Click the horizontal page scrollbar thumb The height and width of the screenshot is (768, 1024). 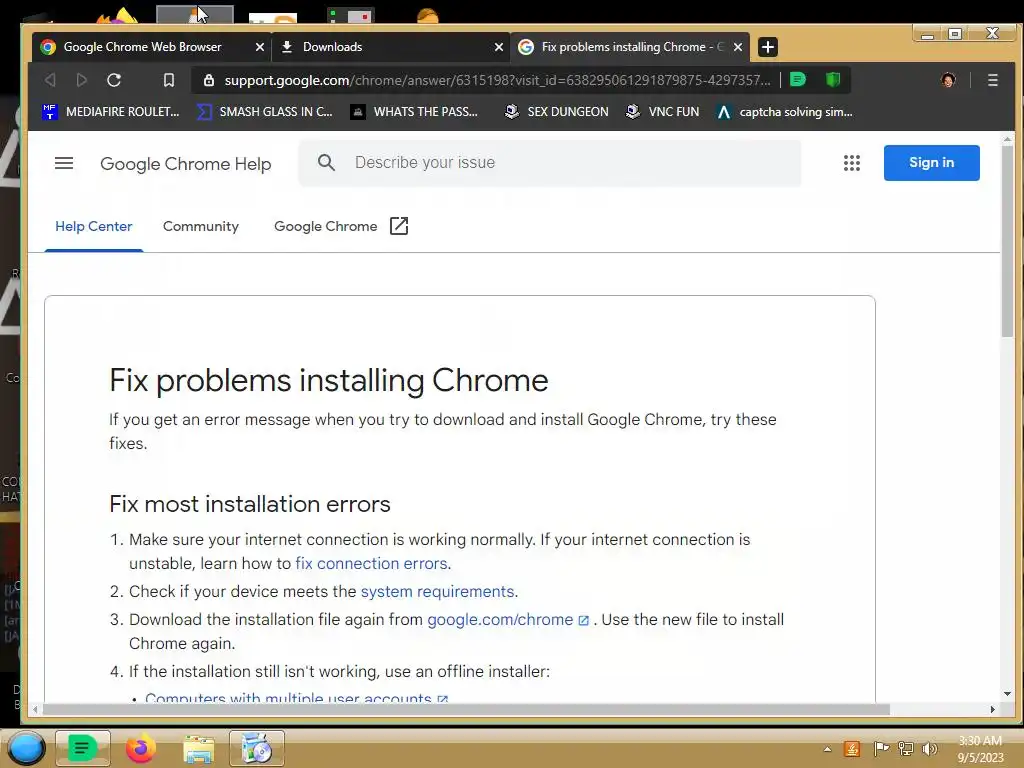point(465,709)
